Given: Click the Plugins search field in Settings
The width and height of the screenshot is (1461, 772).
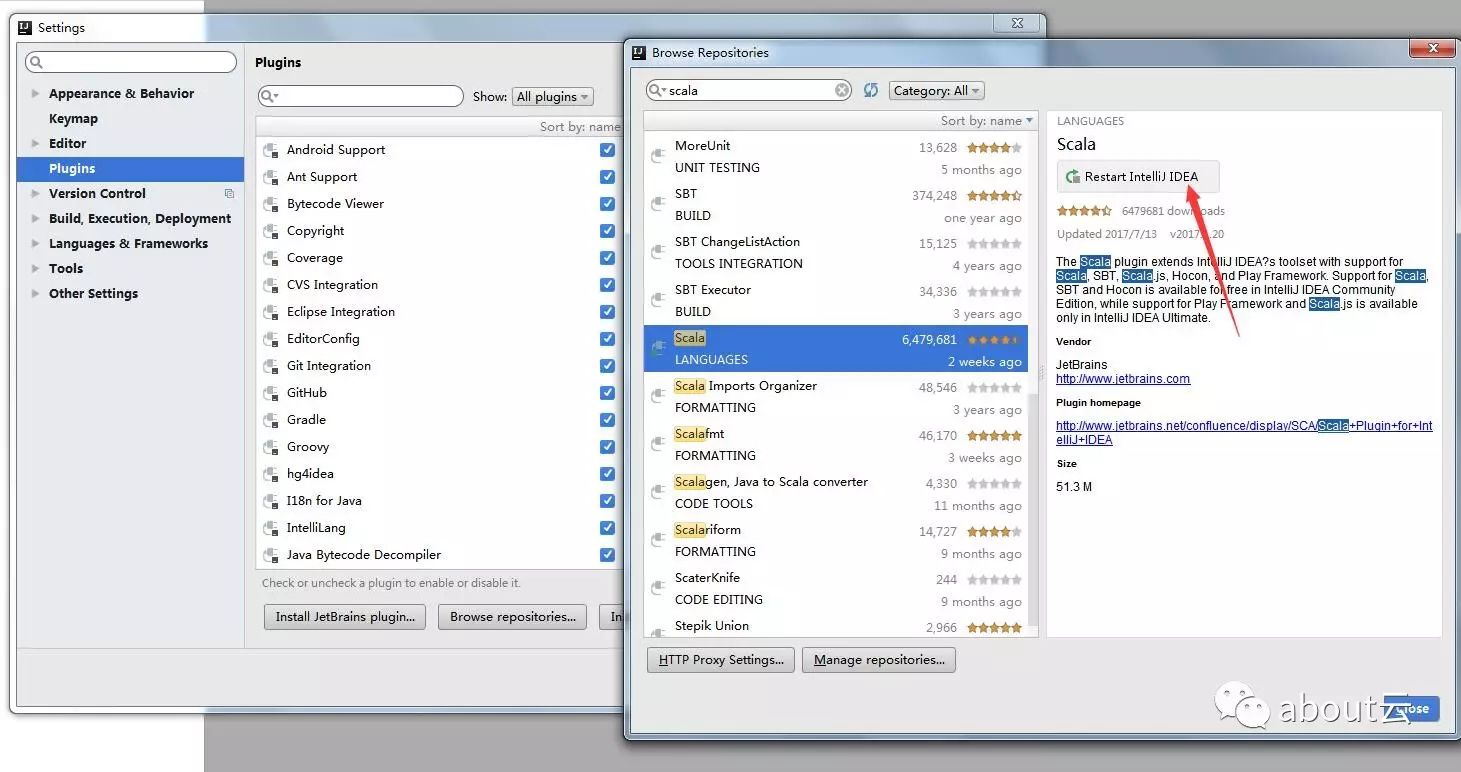Looking at the screenshot, I should (361, 96).
